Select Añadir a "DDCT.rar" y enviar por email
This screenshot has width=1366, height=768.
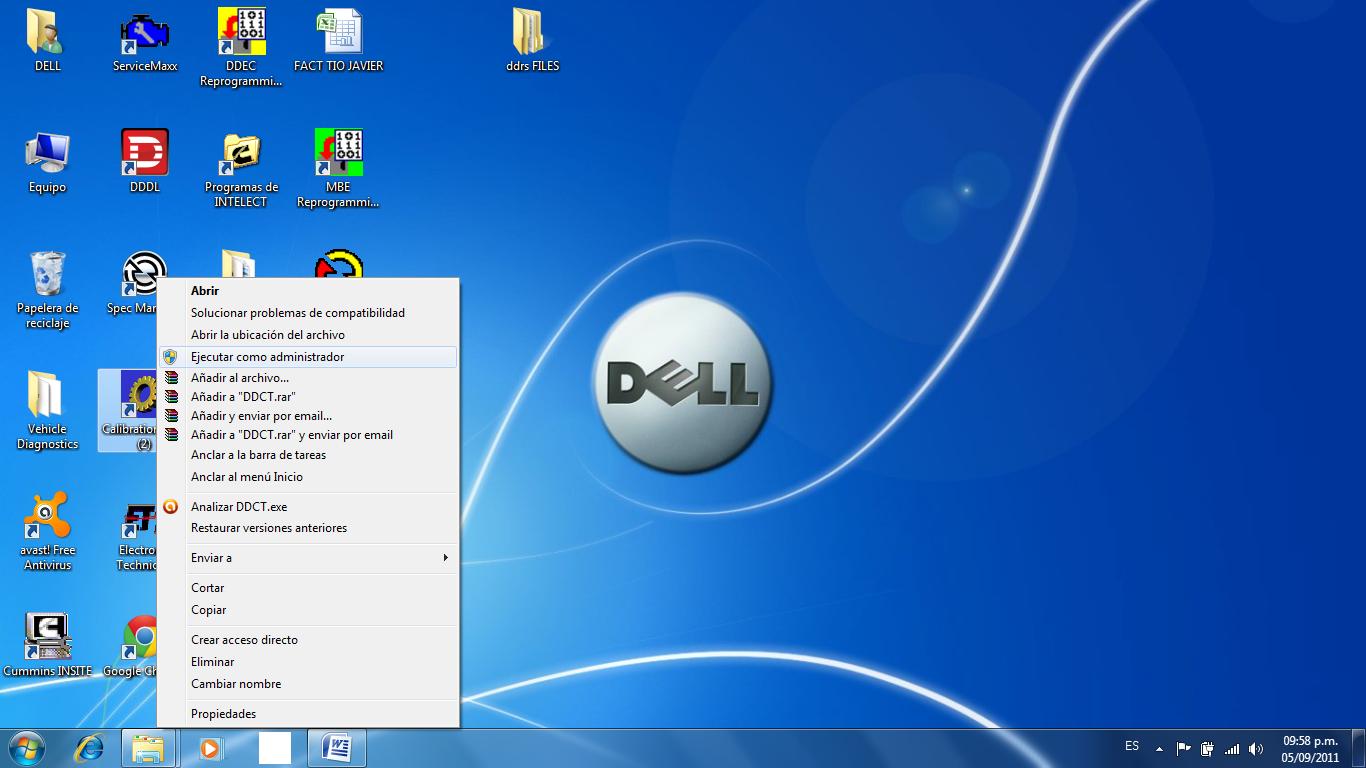tap(308, 435)
